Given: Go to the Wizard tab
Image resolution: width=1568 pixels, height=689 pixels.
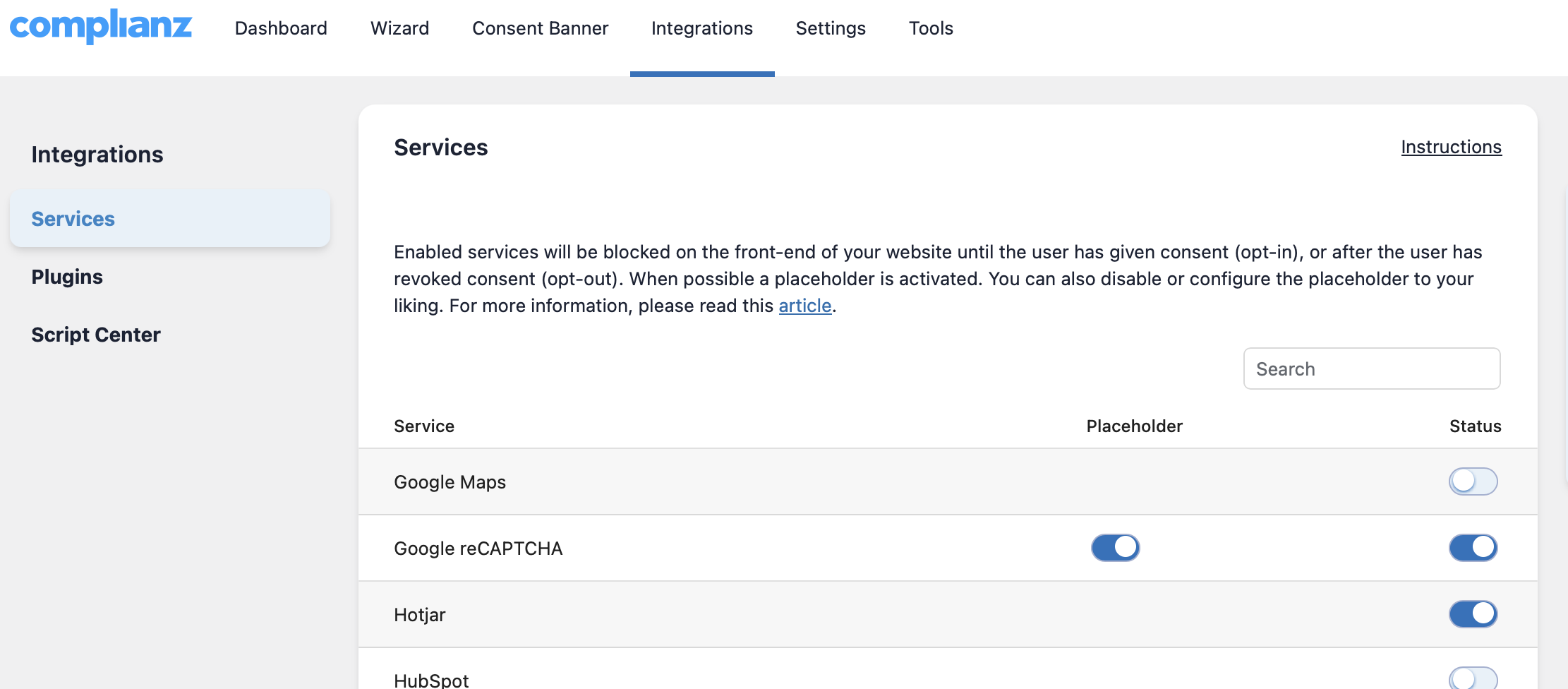Looking at the screenshot, I should [x=399, y=28].
